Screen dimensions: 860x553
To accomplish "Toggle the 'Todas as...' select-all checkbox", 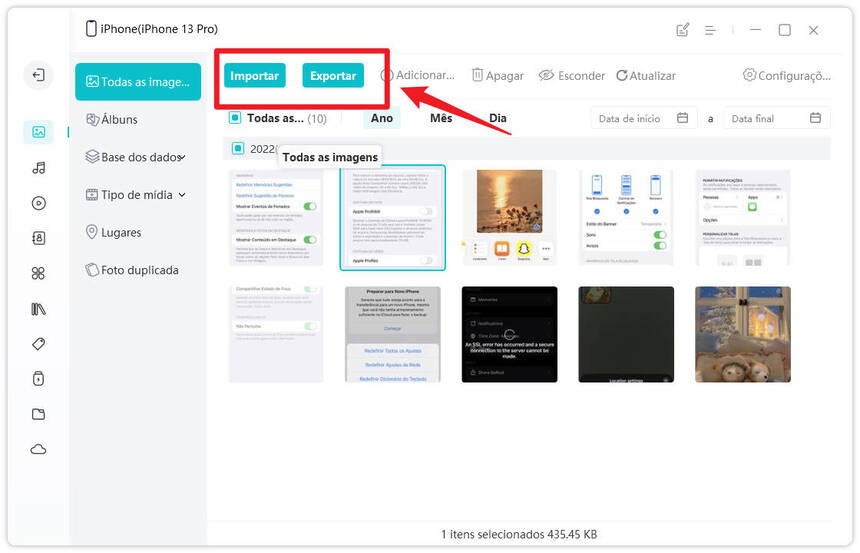I will [235, 118].
